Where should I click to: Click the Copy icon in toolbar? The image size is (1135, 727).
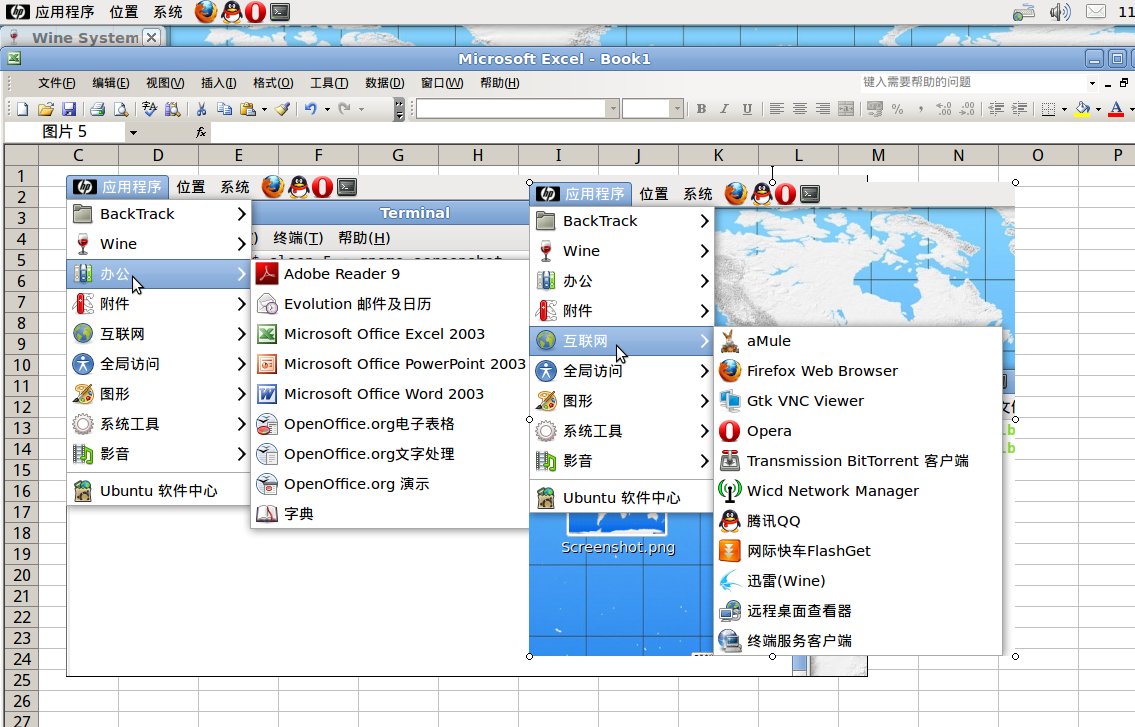point(224,109)
